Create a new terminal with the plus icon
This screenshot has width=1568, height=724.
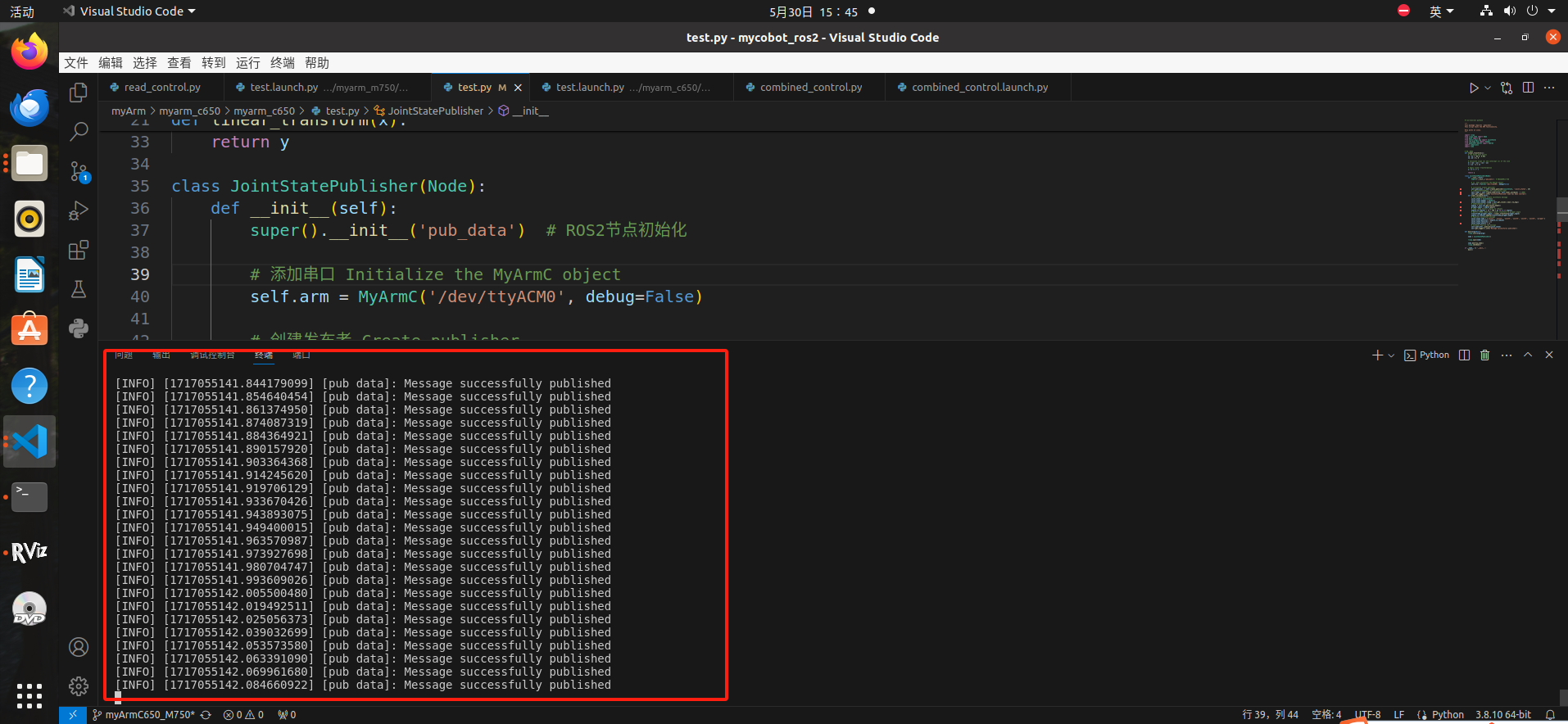(x=1377, y=355)
